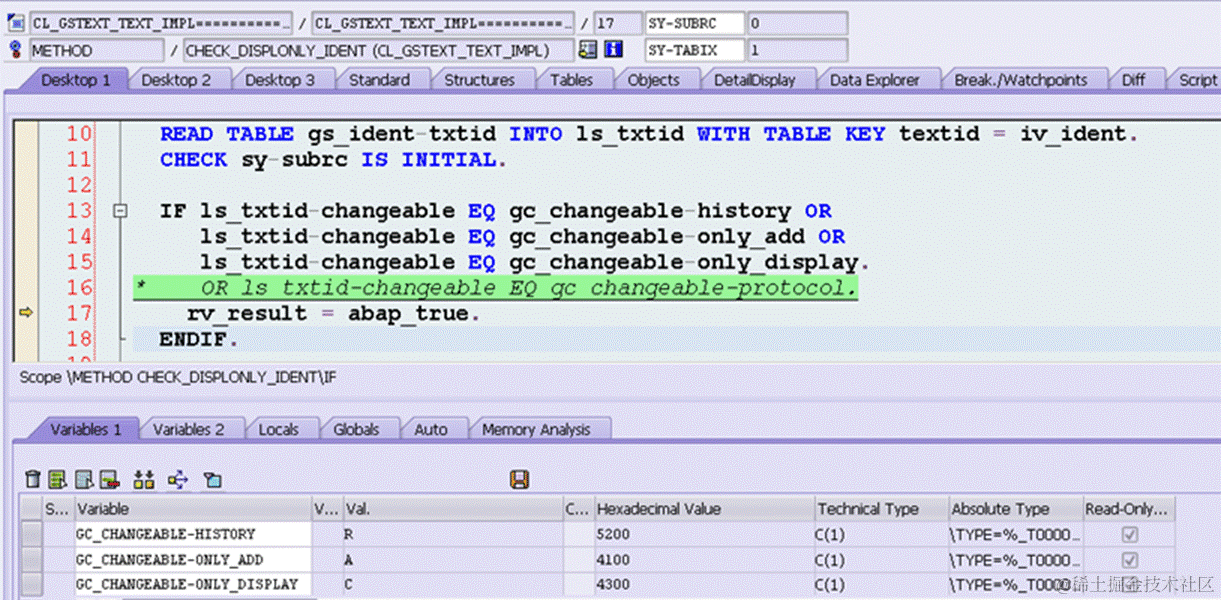Screen dimensions: 1221x600
Task: Click the line number field showing 17
Action: tap(617, 23)
